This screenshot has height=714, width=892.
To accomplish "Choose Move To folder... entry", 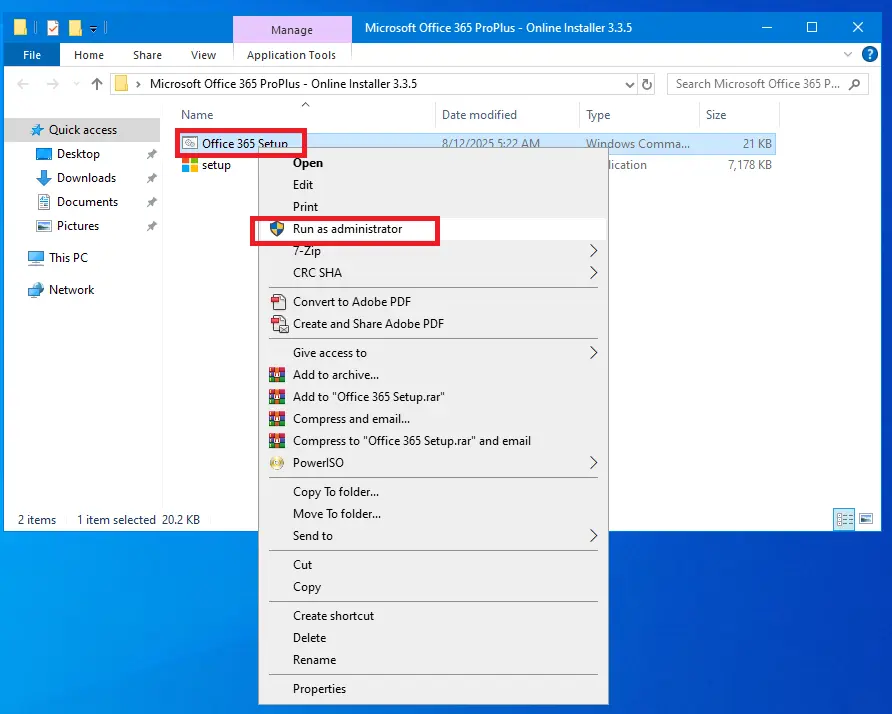I will (x=433, y=514).
